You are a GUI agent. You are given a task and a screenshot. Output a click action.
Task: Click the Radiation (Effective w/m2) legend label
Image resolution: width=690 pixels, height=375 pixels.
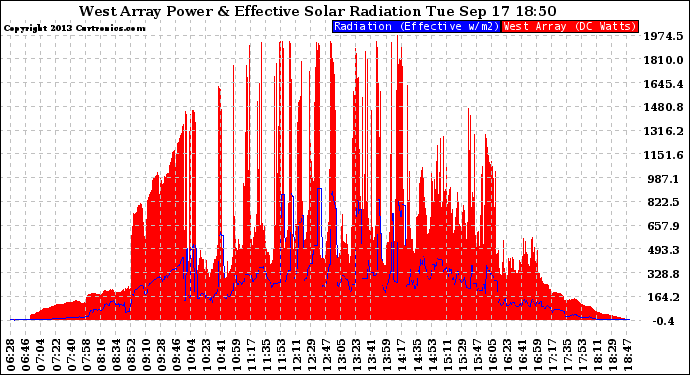416,26
